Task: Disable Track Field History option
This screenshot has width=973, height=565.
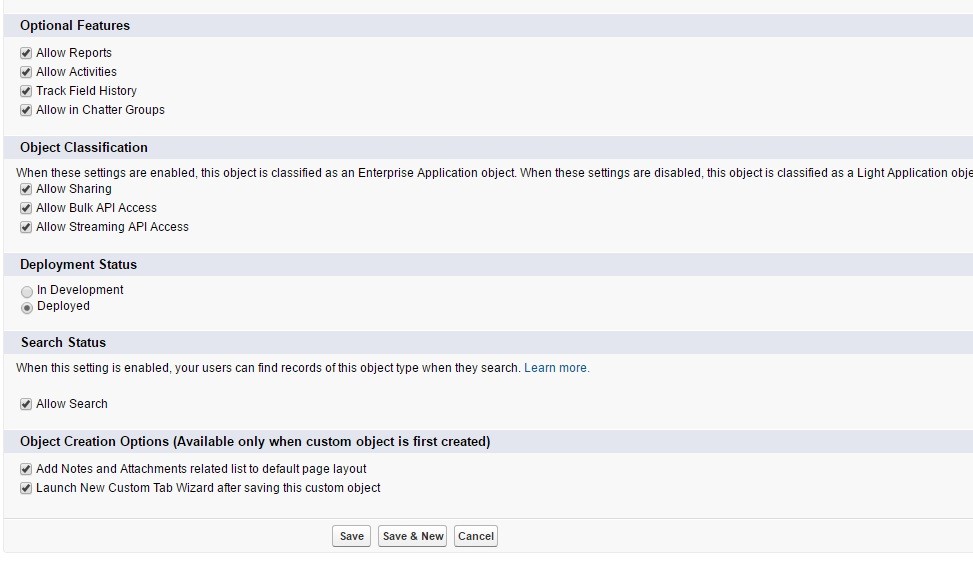Action: coord(26,91)
